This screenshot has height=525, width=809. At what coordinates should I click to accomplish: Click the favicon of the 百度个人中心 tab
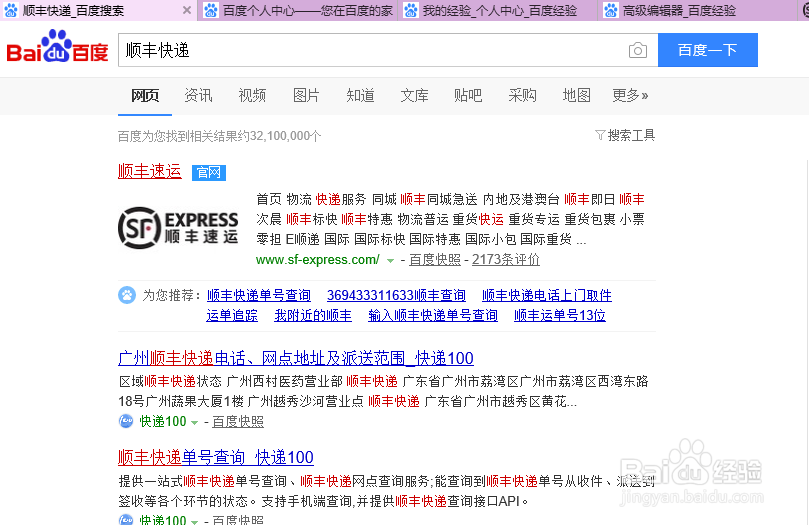coord(211,10)
